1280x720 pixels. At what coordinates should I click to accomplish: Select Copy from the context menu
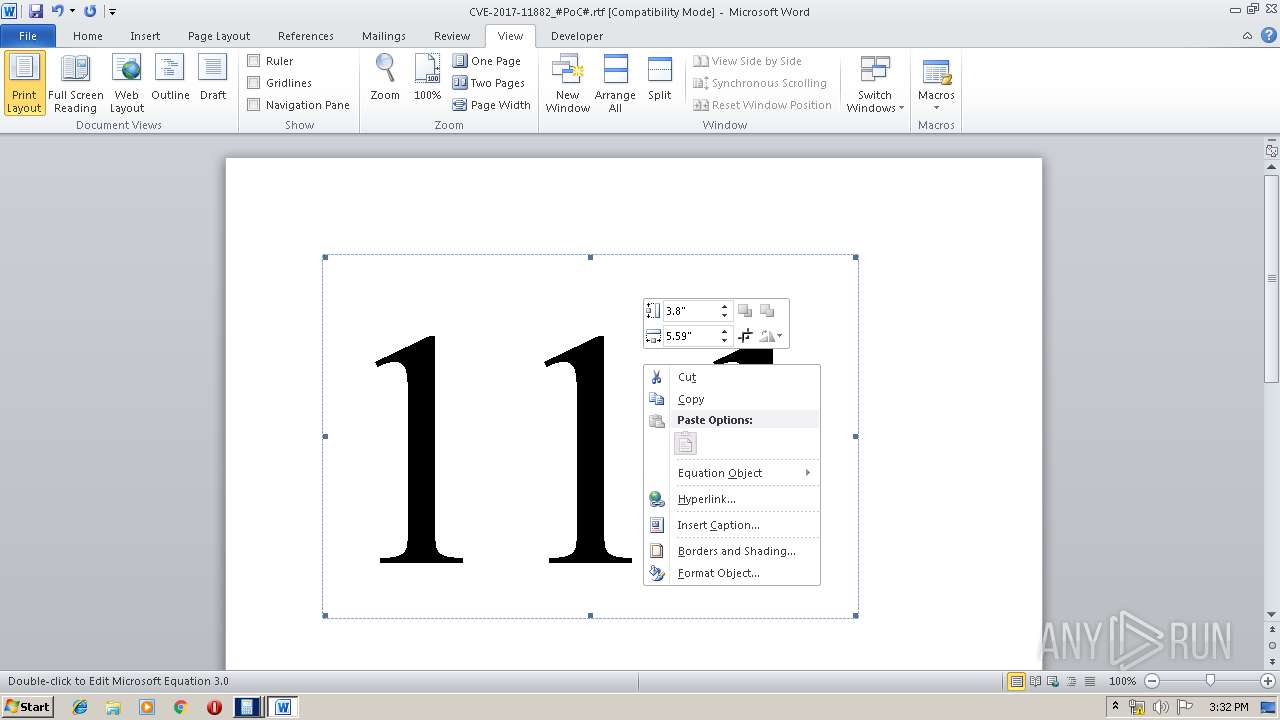[732, 399]
